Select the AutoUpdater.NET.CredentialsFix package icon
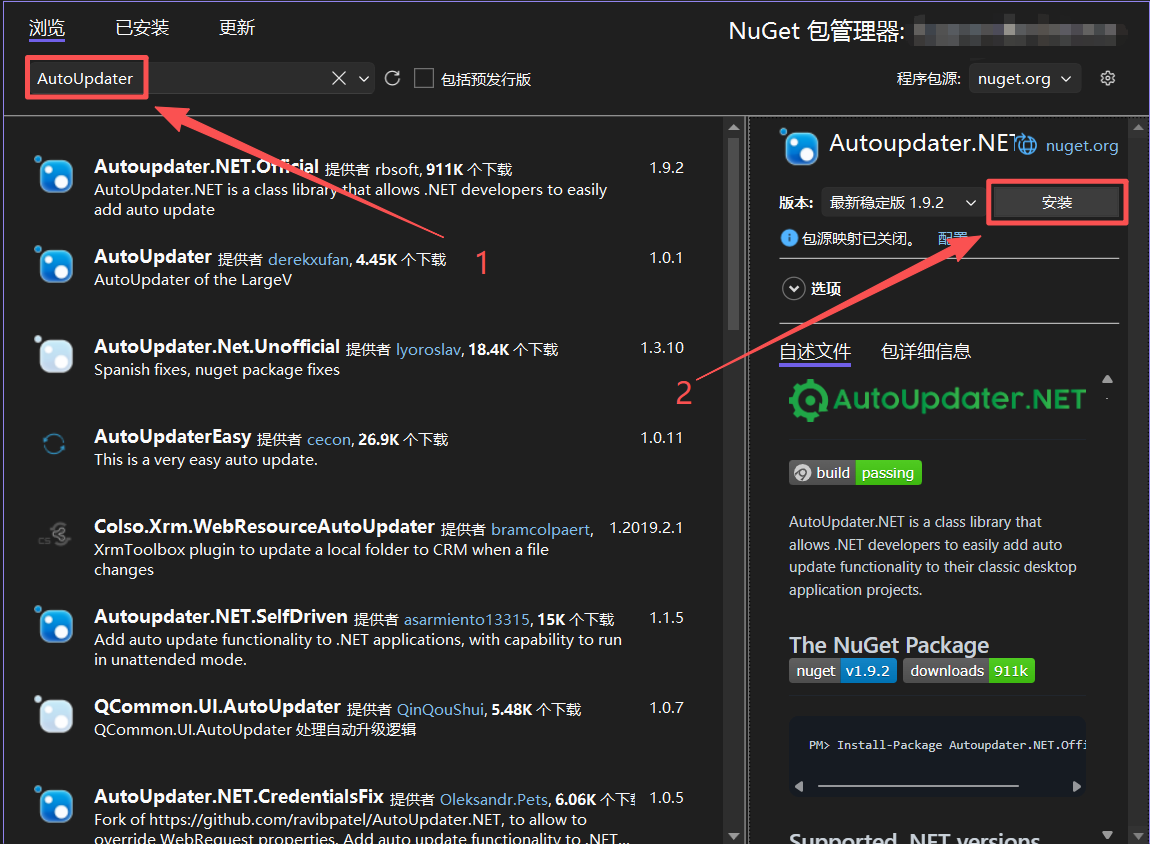This screenshot has width=1150, height=844. [x=56, y=806]
